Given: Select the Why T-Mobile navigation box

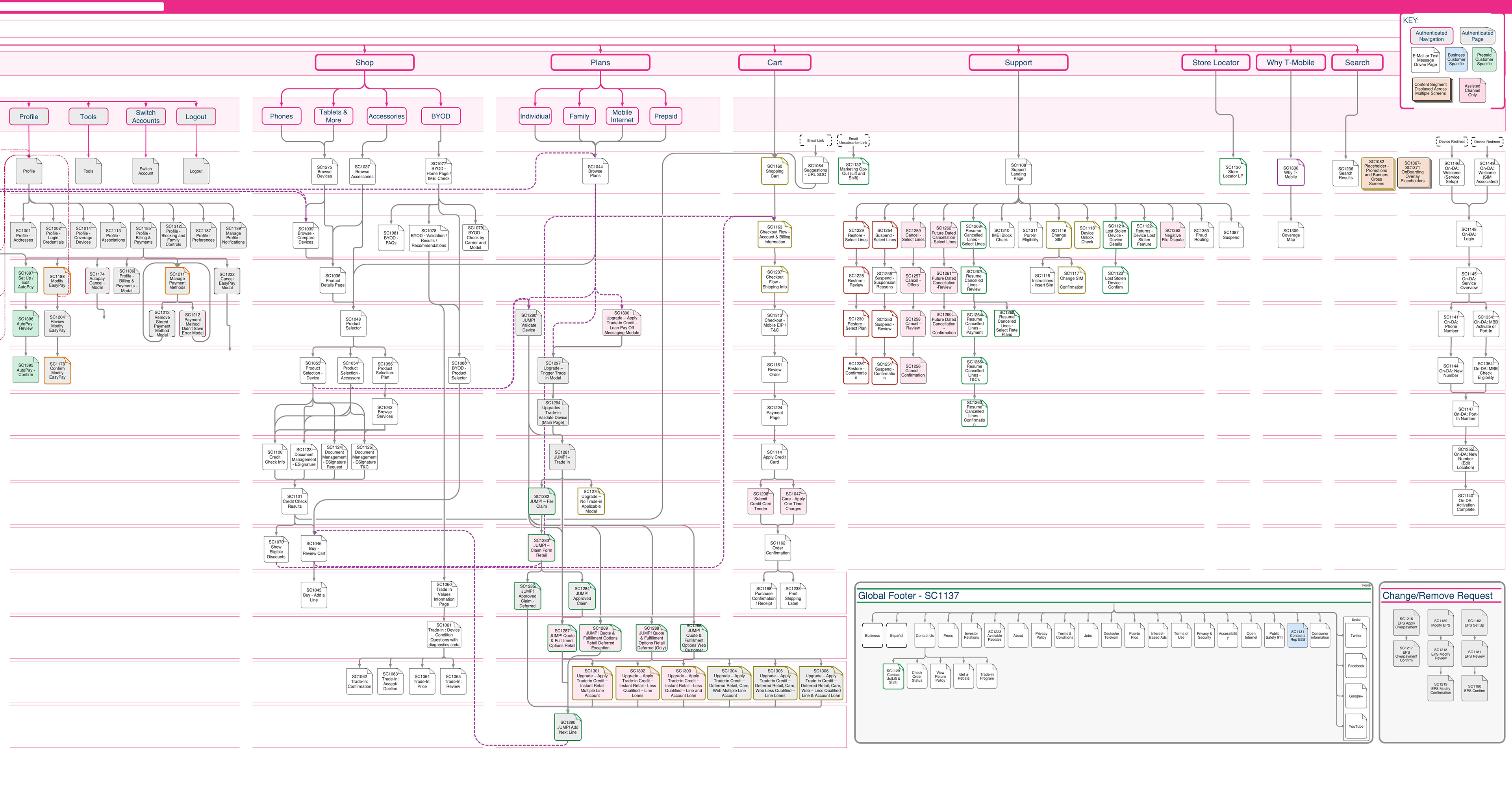Looking at the screenshot, I should (x=1290, y=63).
